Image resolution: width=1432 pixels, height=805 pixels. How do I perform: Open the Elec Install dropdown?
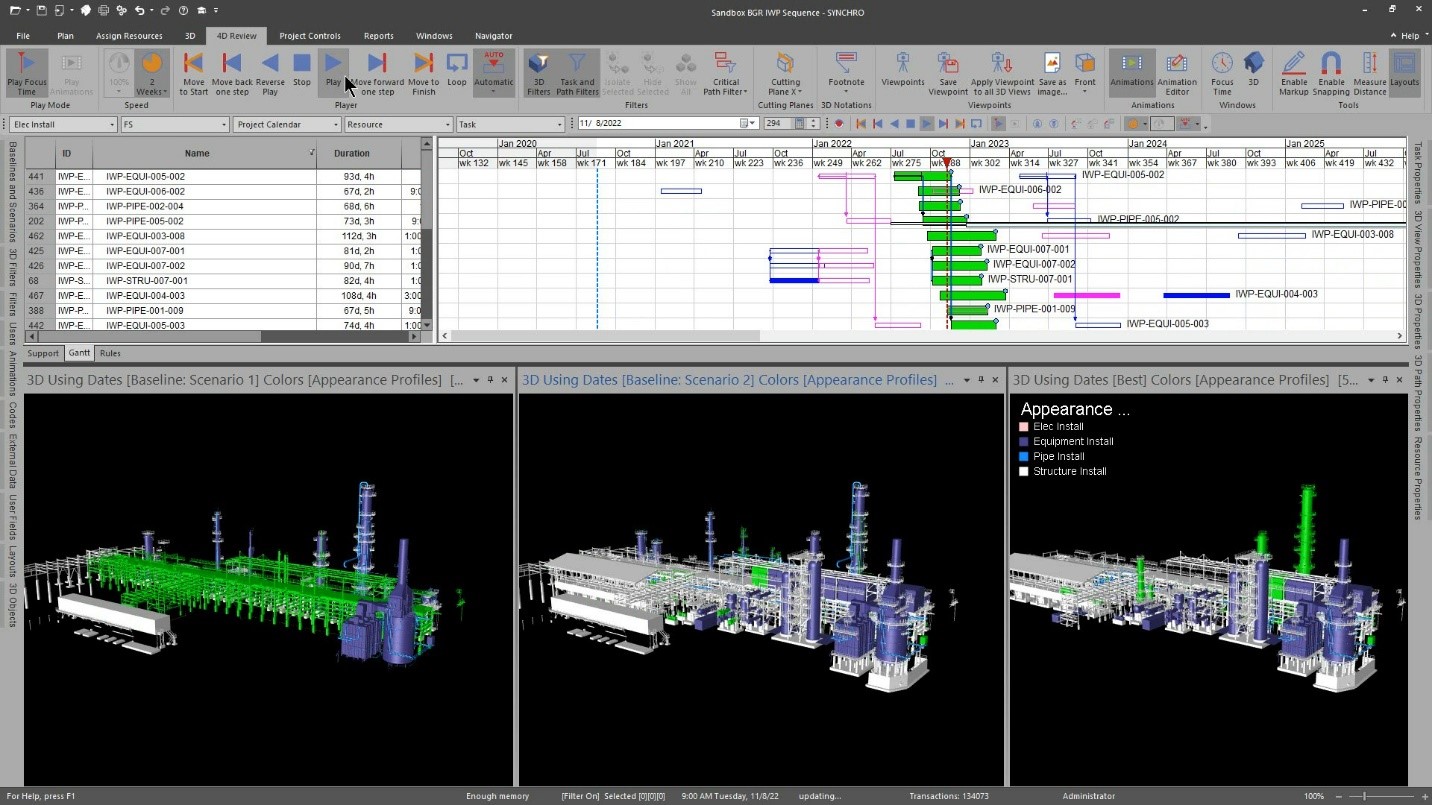63,124
